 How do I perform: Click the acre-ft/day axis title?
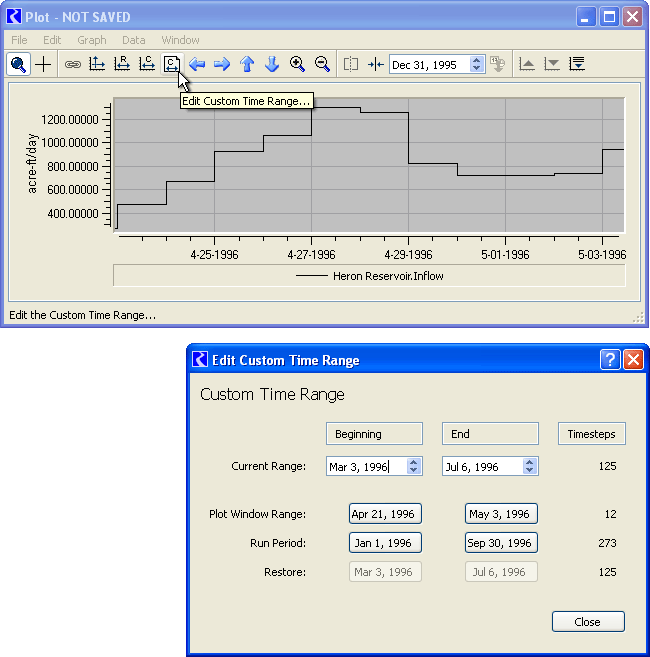pyautogui.click(x=32, y=164)
